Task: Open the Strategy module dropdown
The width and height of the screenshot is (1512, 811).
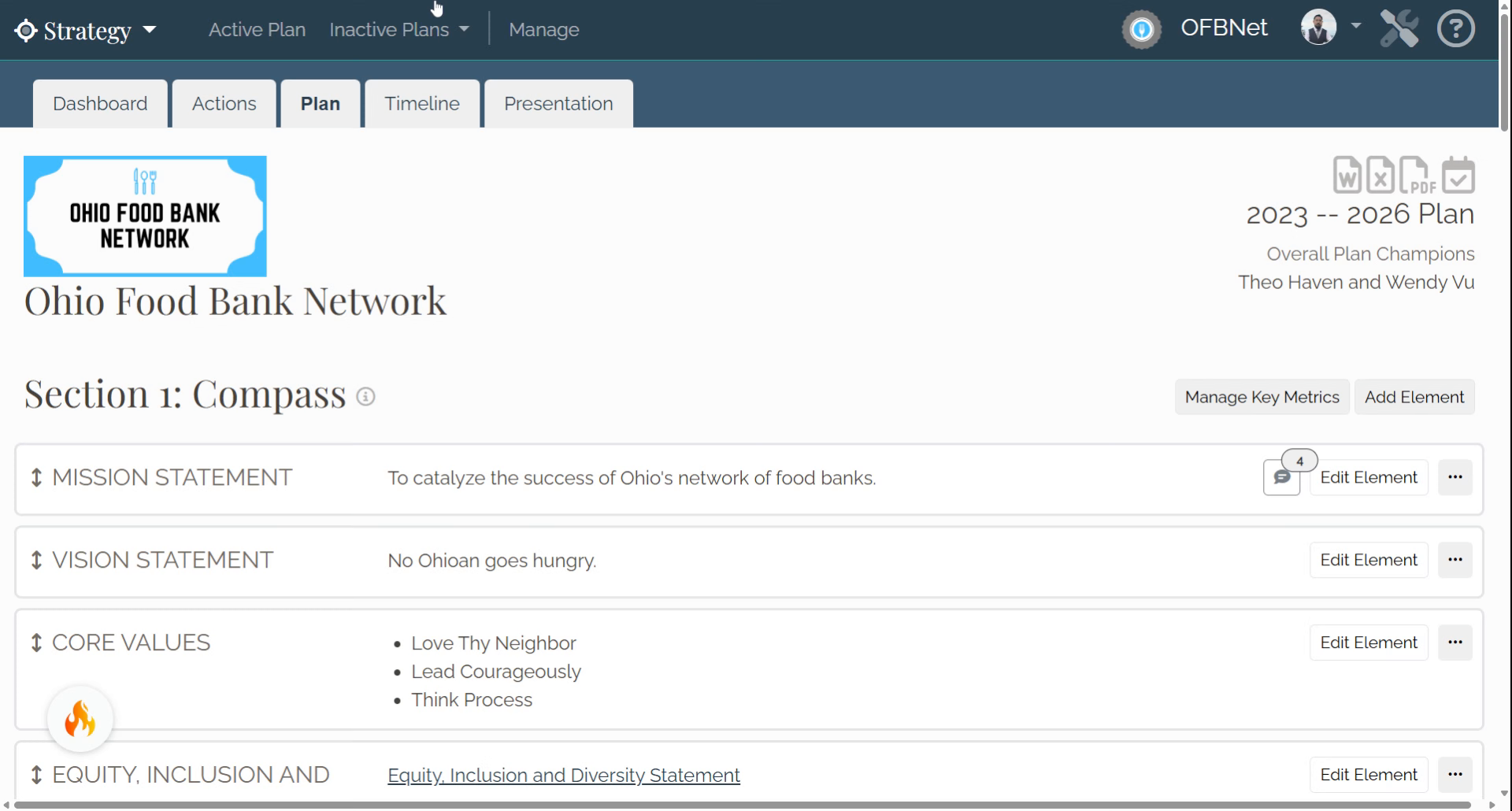Action: pyautogui.click(x=85, y=31)
